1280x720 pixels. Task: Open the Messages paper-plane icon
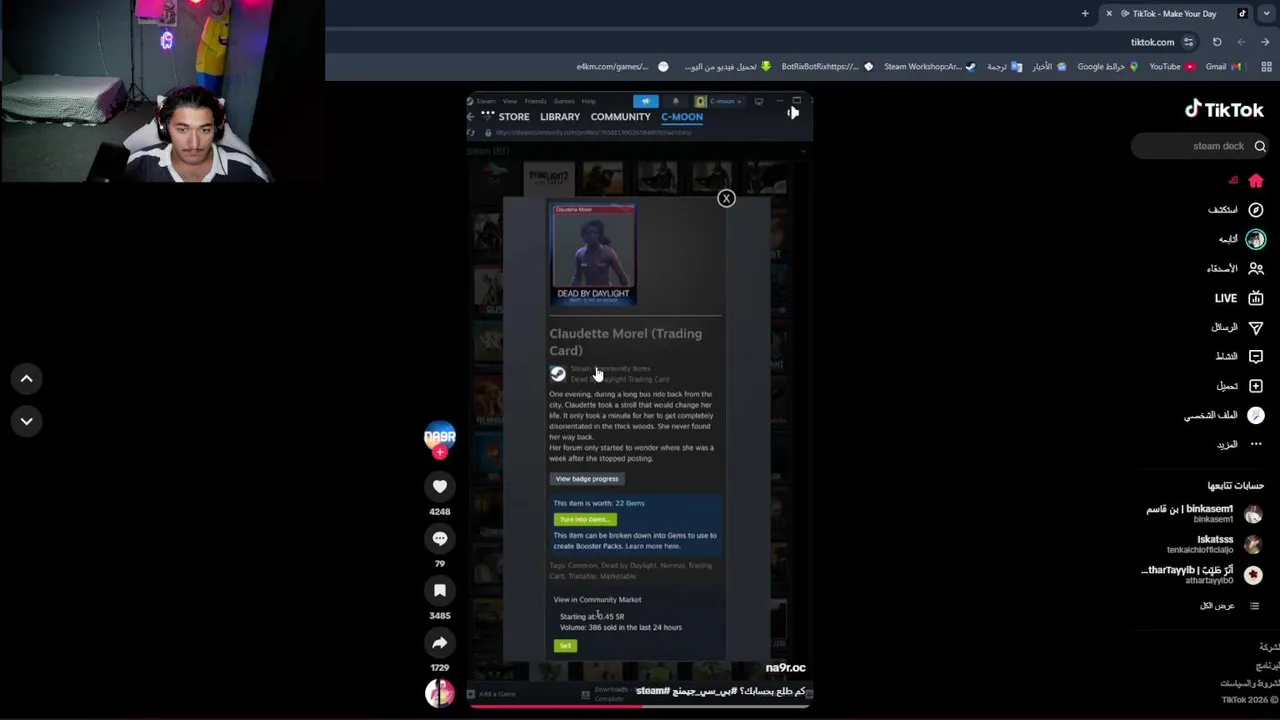pos(1256,327)
